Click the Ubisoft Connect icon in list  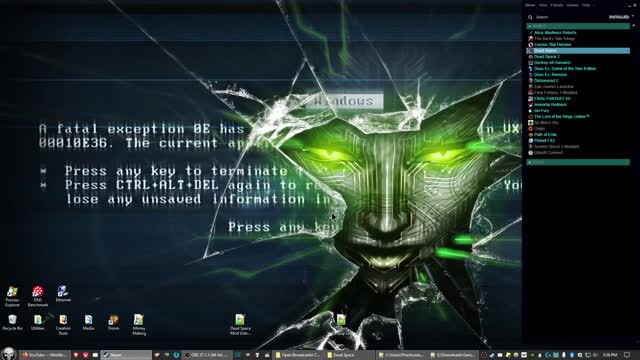pyautogui.click(x=531, y=152)
